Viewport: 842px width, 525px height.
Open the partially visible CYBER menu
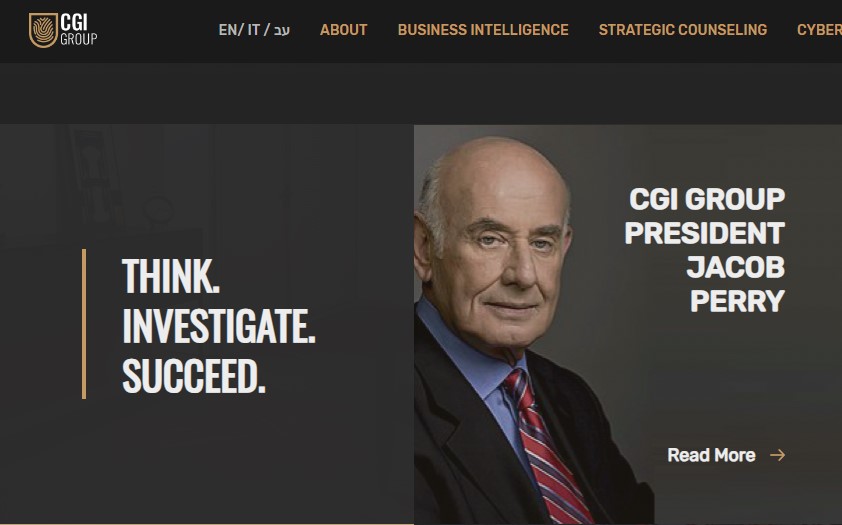coord(819,30)
